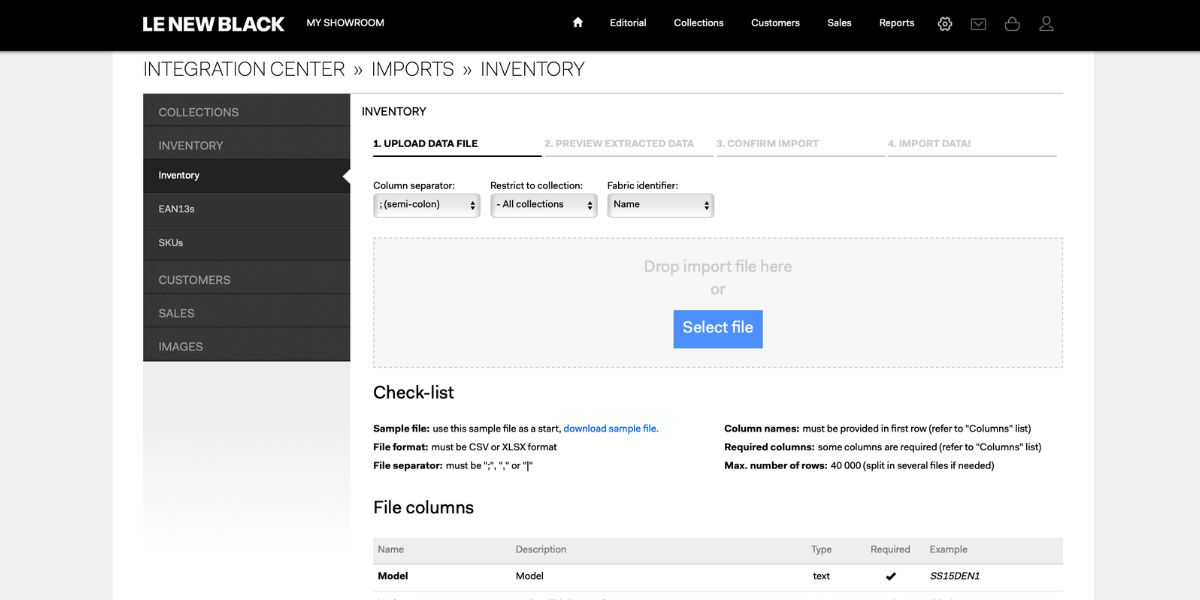
Task: Select EAN13s in the sidebar
Action: click(246, 210)
